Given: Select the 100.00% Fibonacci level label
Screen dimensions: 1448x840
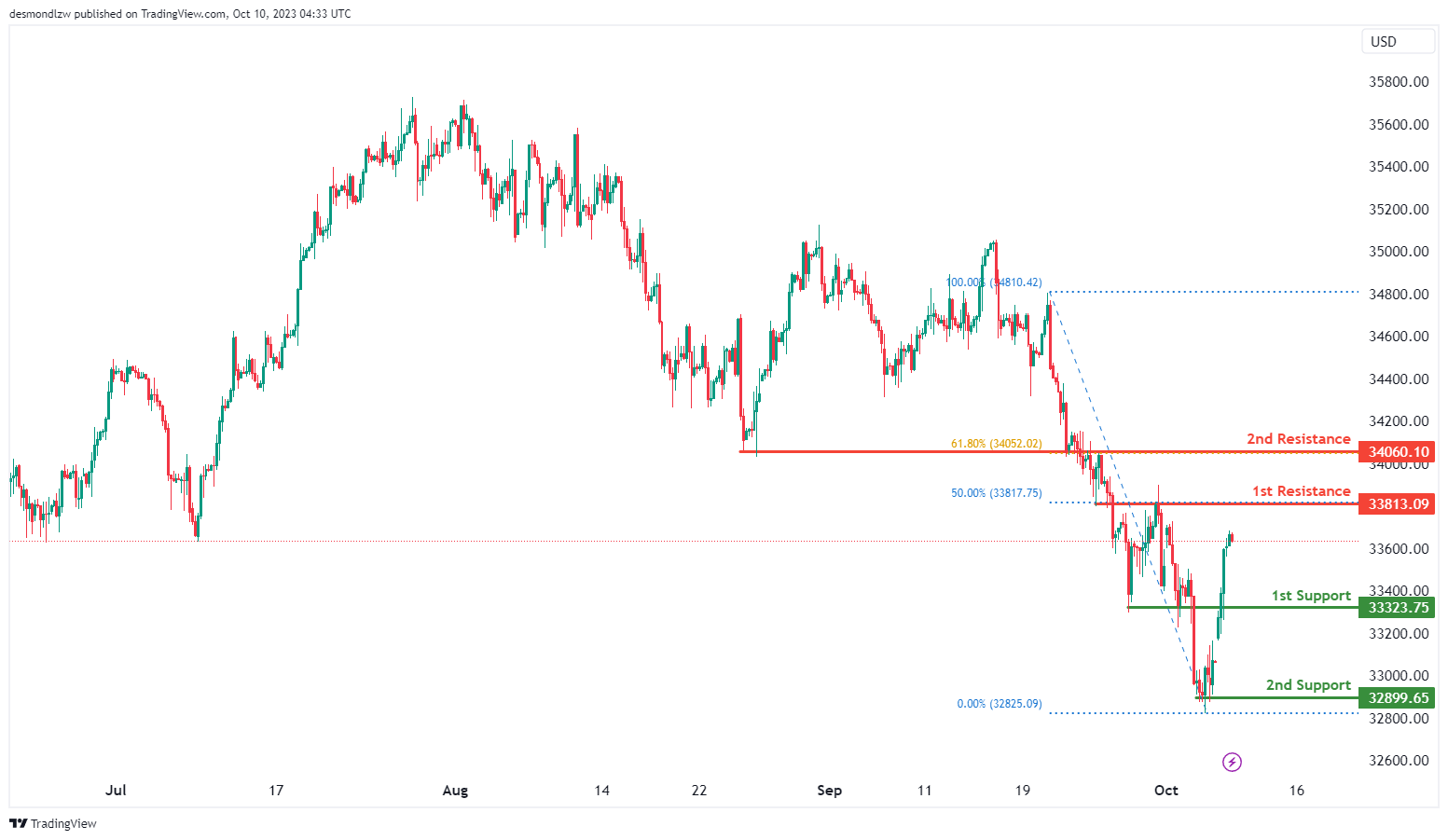Looking at the screenshot, I should tap(994, 282).
